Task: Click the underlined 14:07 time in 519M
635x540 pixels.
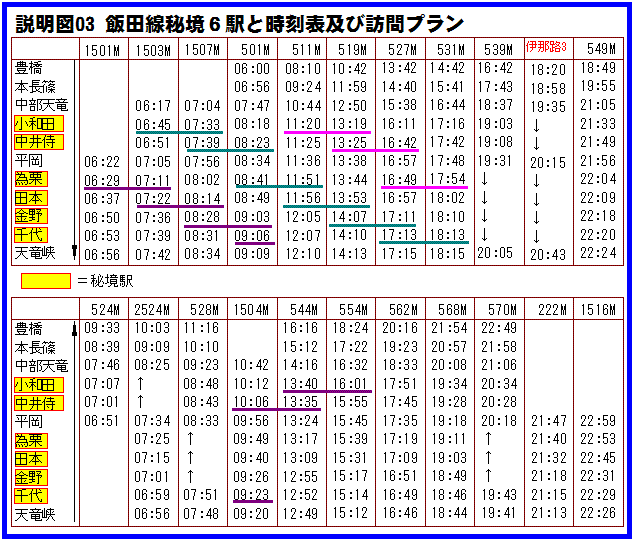Action: tap(349, 217)
